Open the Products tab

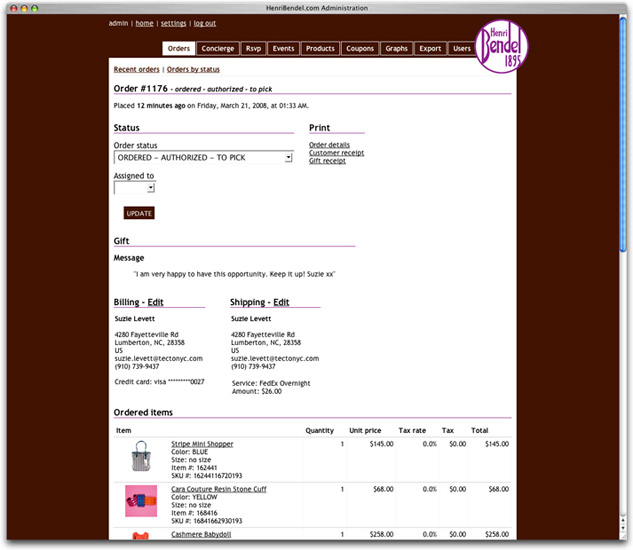coord(320,49)
